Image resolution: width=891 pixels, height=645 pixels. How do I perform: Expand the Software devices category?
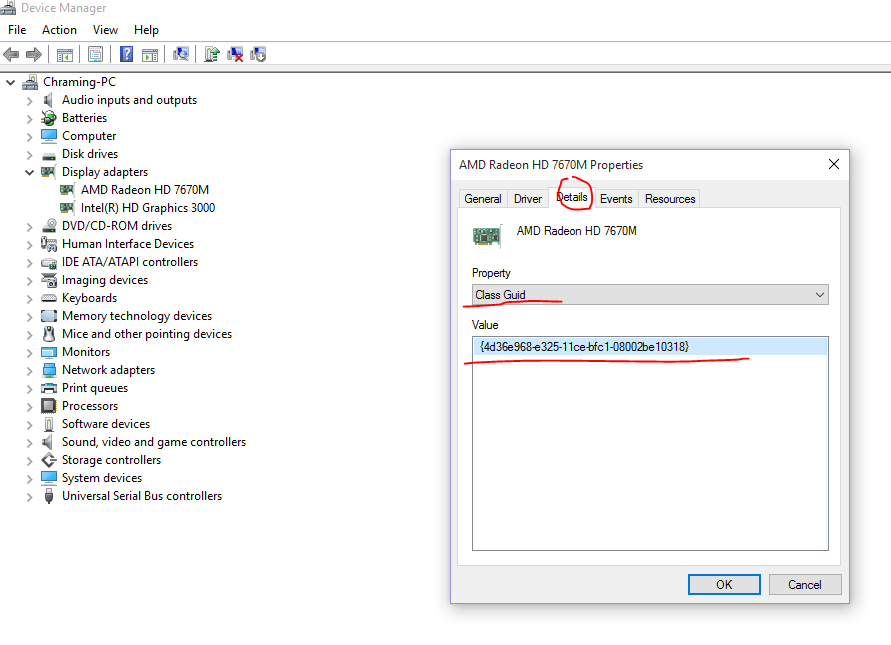point(30,425)
